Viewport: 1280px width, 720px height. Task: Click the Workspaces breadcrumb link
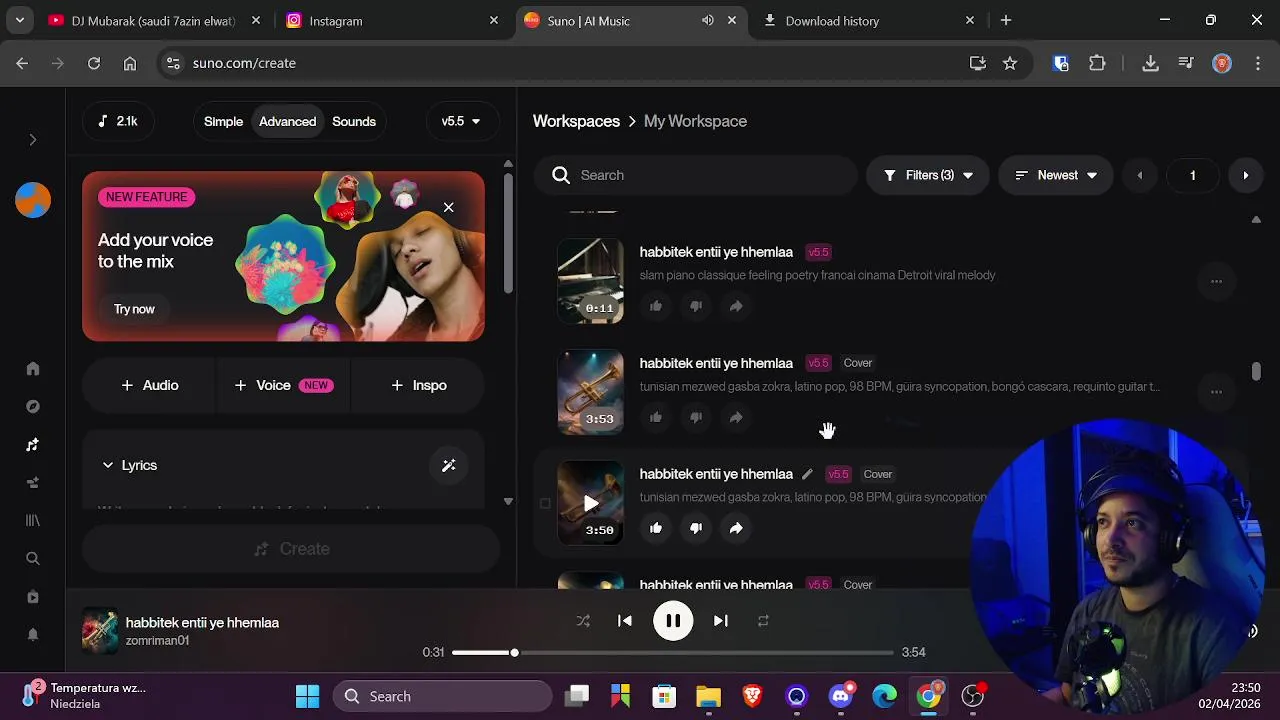pos(576,121)
